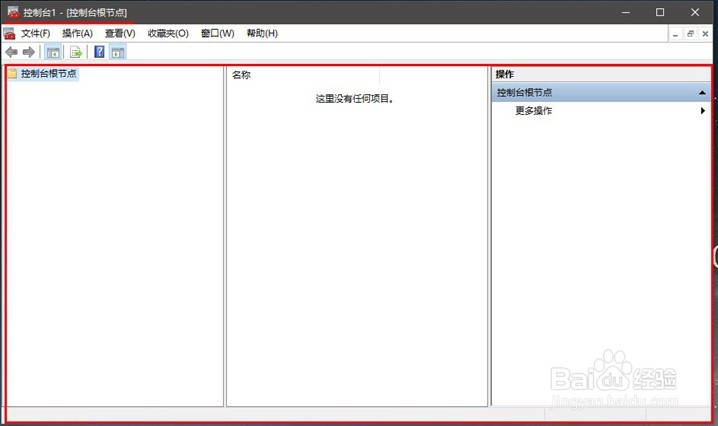The image size is (718, 426).
Task: Select 控制台根节点 in the console tree
Action: 49,74
